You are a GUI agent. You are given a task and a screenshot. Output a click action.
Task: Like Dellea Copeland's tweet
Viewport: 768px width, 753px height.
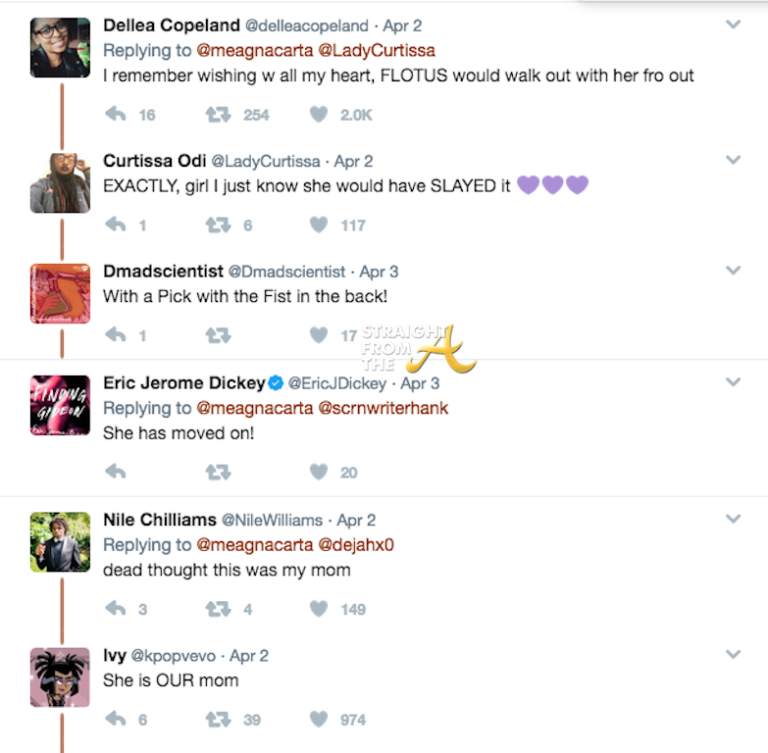pos(318,115)
